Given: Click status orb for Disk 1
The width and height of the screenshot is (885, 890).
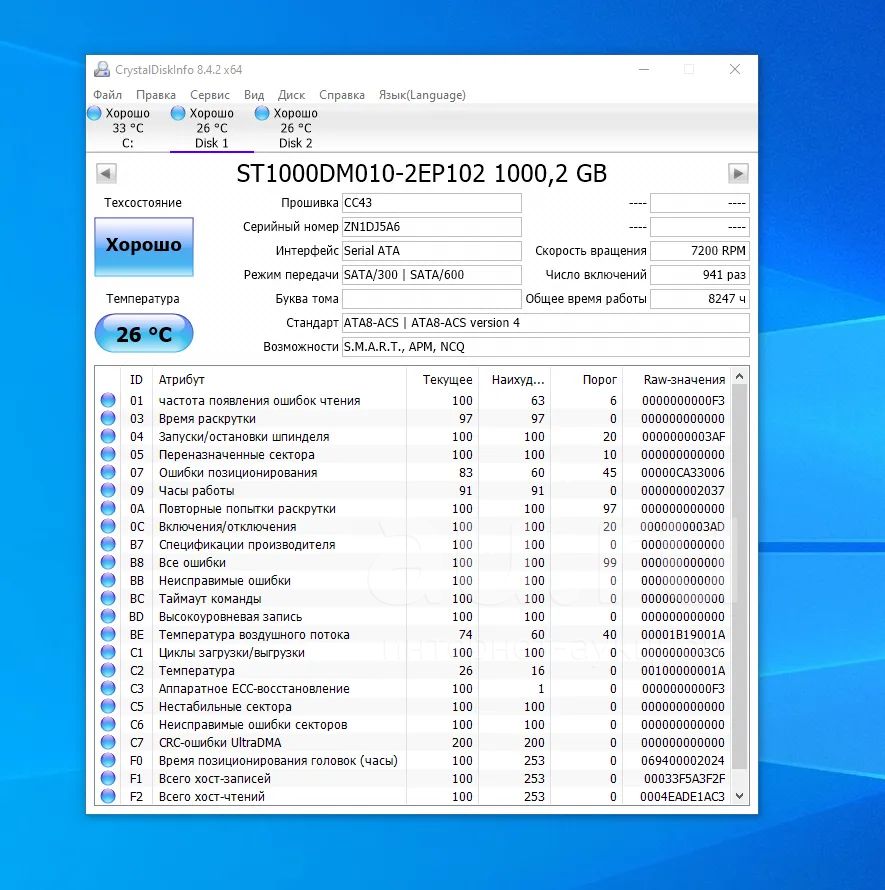Looking at the screenshot, I should [x=178, y=113].
